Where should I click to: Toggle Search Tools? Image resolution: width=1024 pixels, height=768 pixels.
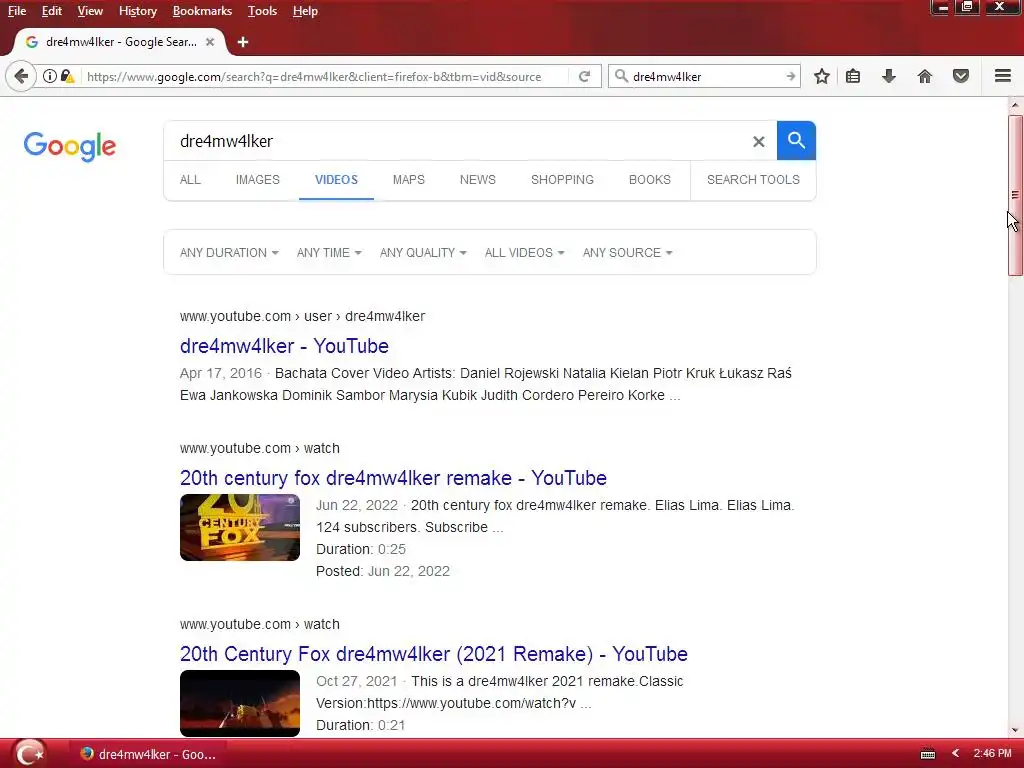click(x=753, y=180)
